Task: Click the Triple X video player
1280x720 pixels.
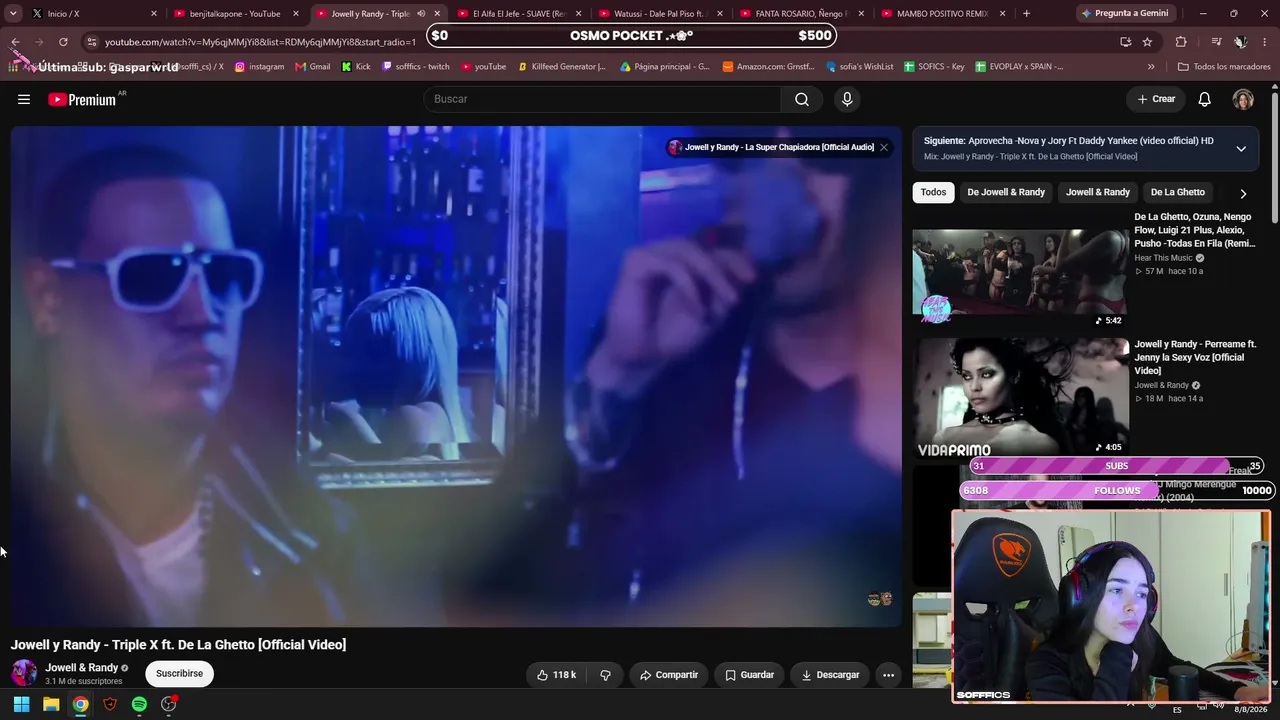Action: pyautogui.click(x=456, y=376)
